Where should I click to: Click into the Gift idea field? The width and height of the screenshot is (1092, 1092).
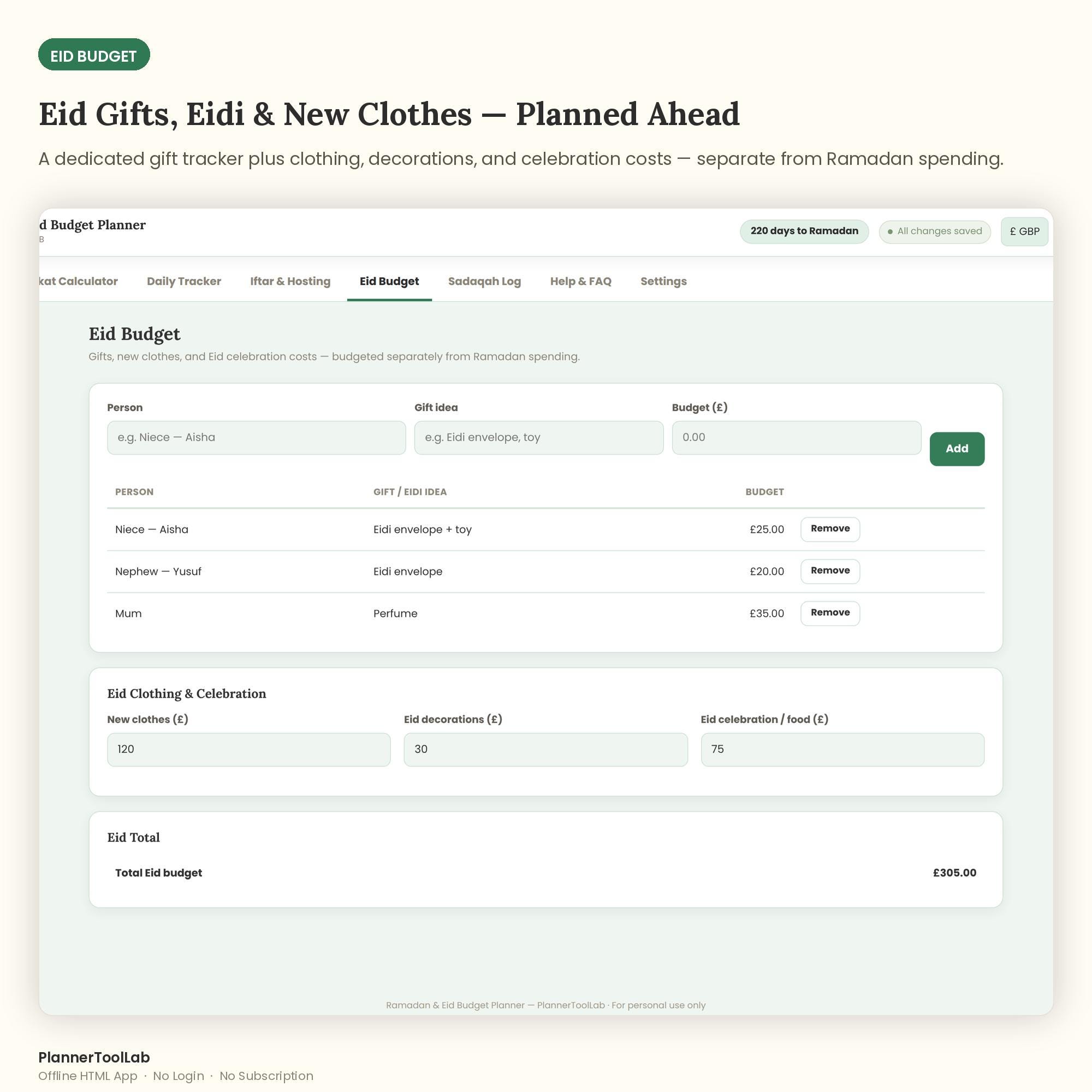tap(539, 437)
